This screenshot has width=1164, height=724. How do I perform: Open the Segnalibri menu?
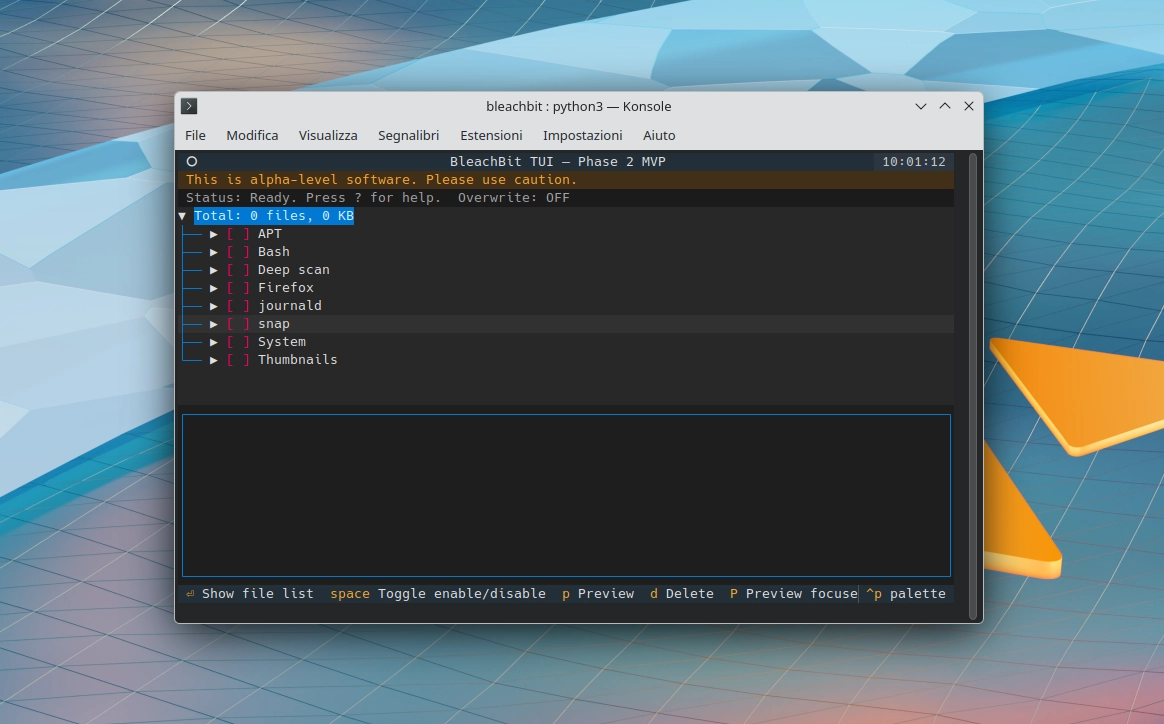click(x=408, y=135)
